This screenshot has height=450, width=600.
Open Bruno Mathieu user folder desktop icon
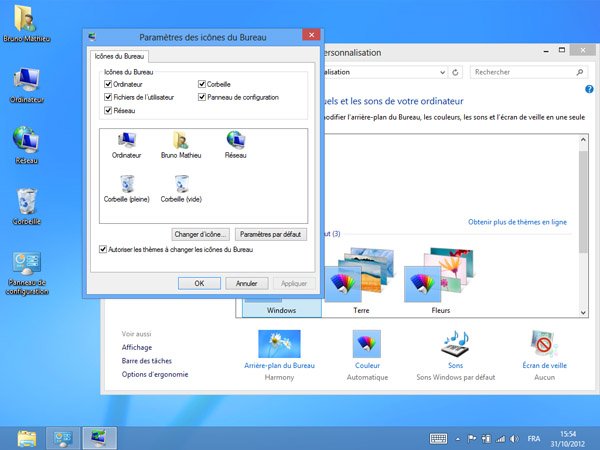26,24
